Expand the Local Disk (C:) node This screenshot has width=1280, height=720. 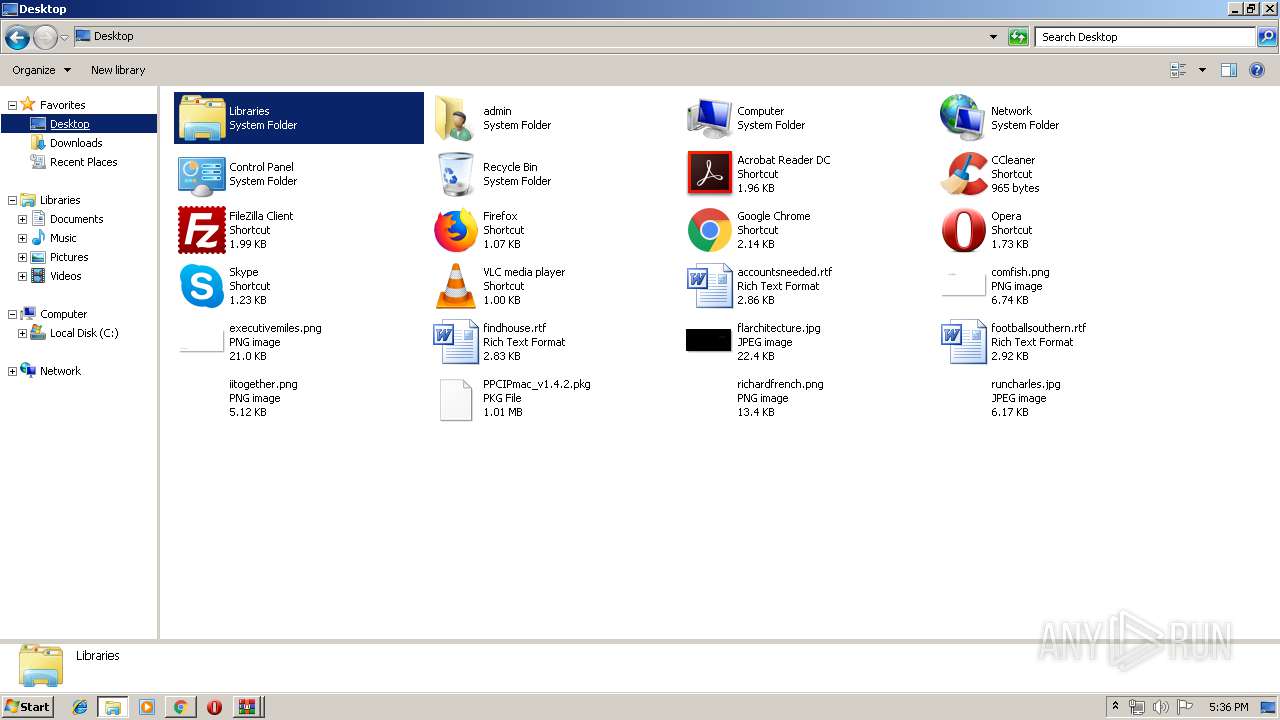click(22, 333)
